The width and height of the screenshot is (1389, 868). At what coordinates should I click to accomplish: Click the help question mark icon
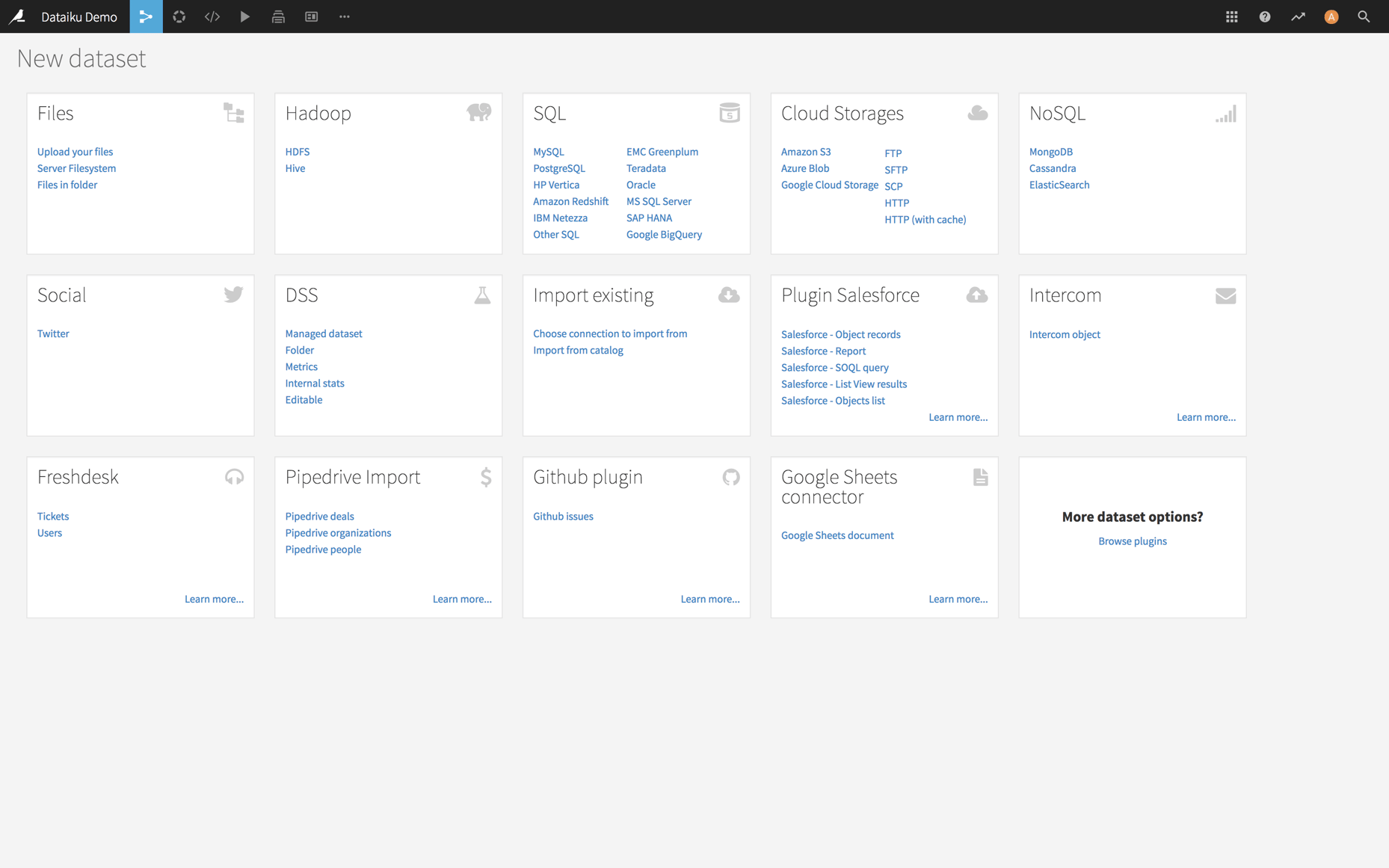pos(1264,16)
